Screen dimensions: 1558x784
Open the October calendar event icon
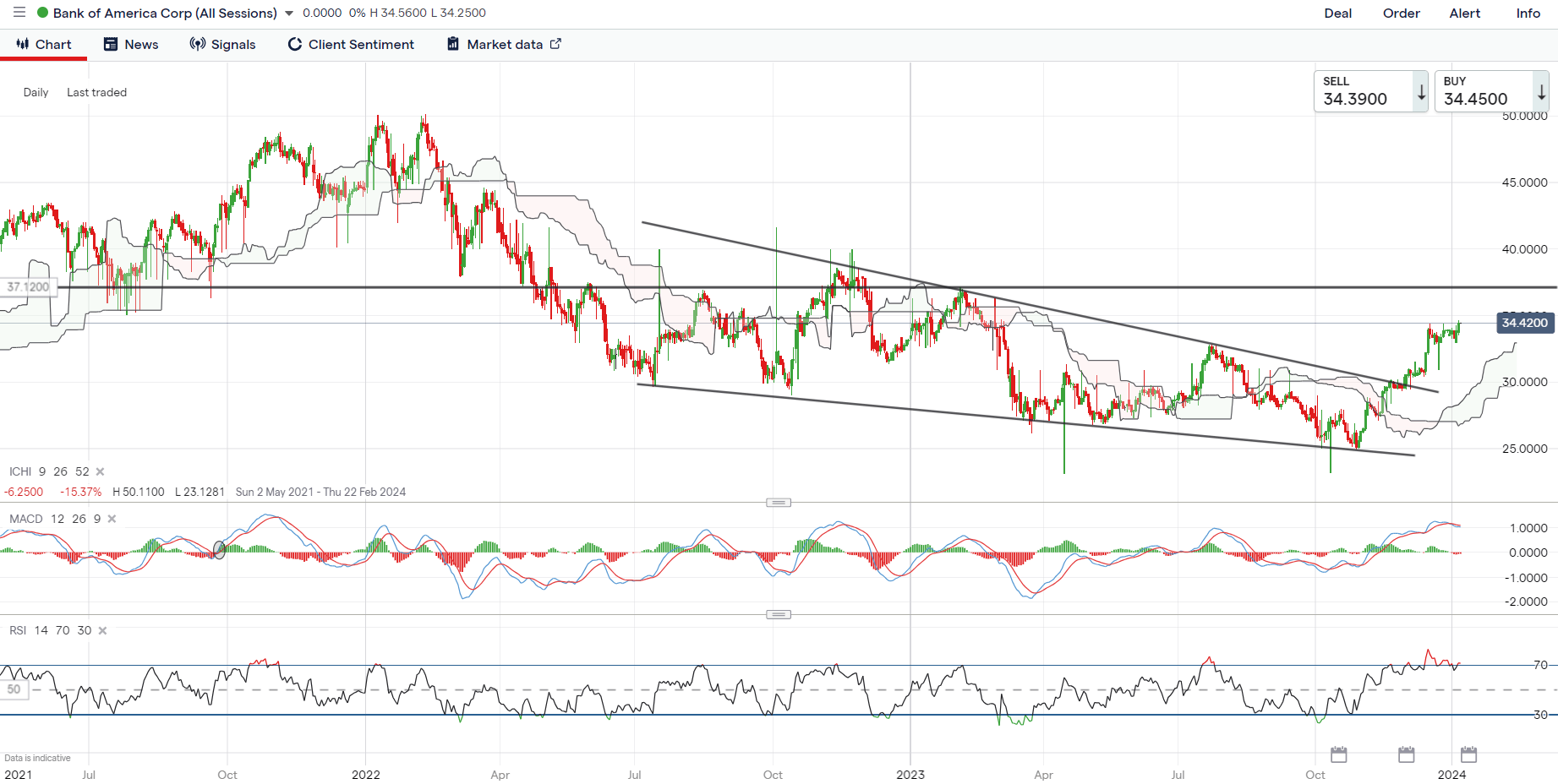(1338, 754)
